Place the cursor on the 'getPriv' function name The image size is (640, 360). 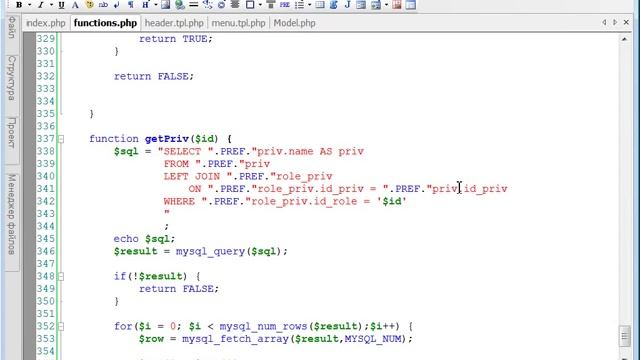[167, 139]
